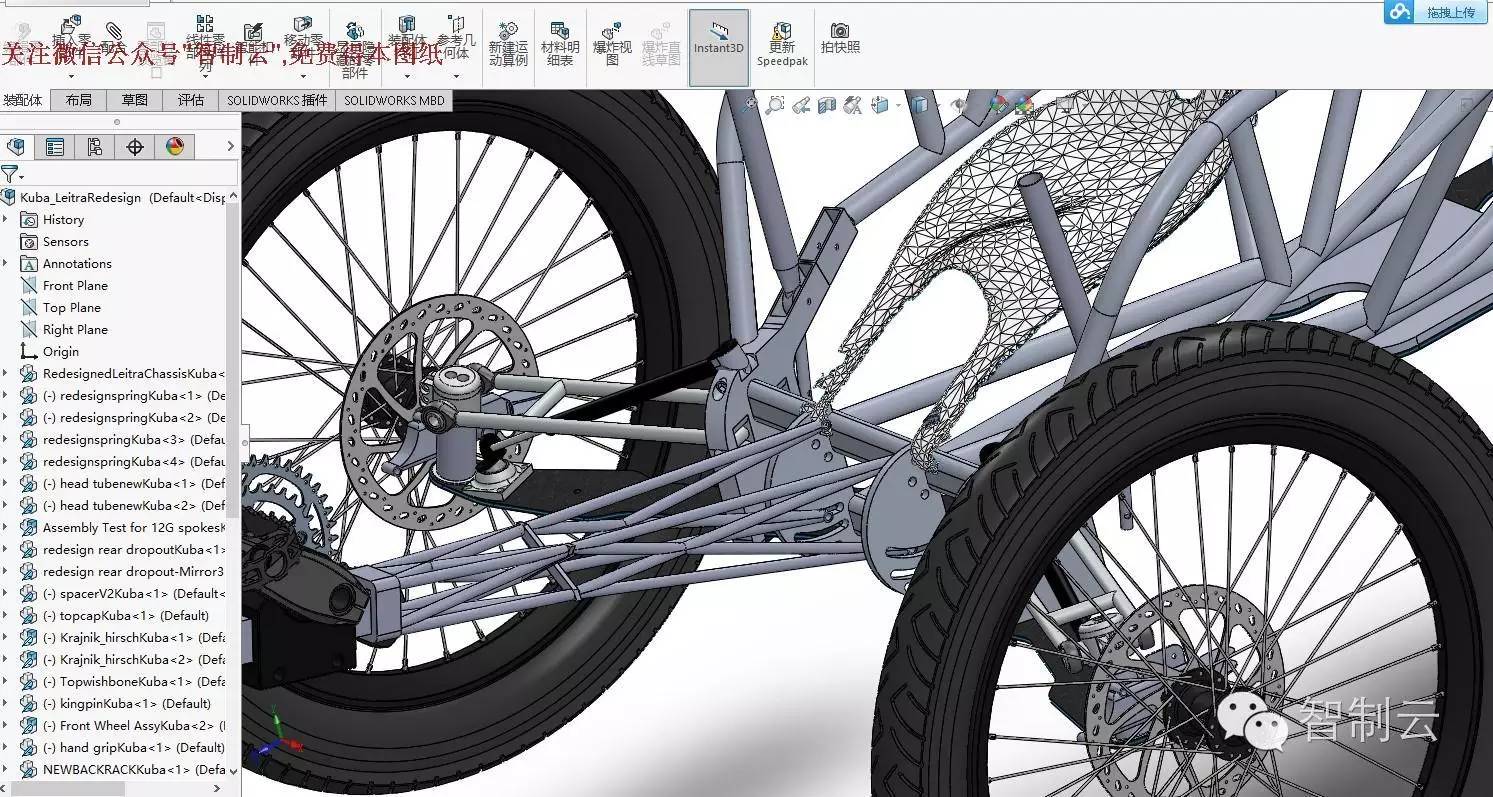This screenshot has height=797, width=1493.
Task: Click the Zoom to Fit view icon
Action: tap(750, 104)
